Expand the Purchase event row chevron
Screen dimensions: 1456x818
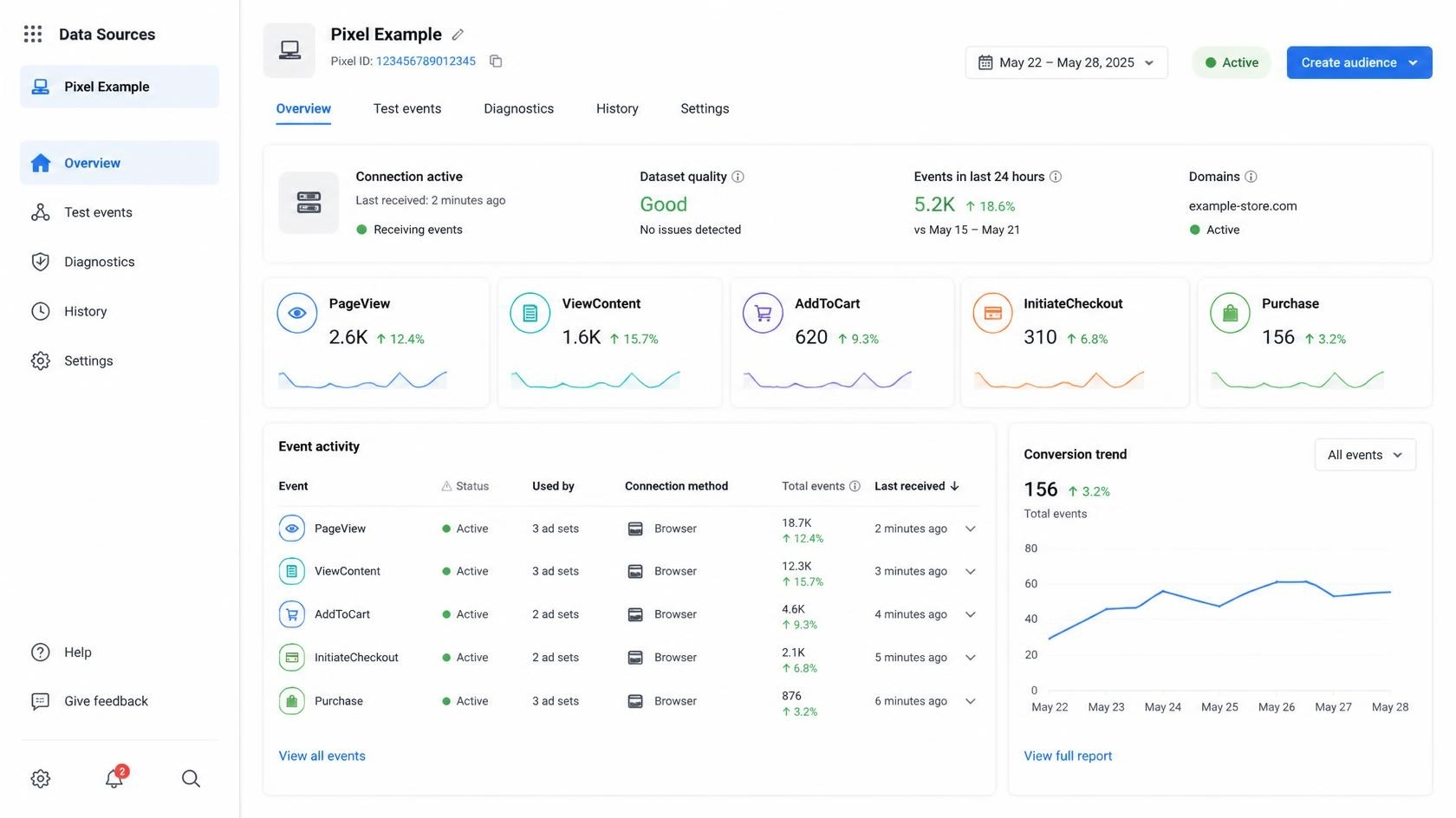pos(971,701)
